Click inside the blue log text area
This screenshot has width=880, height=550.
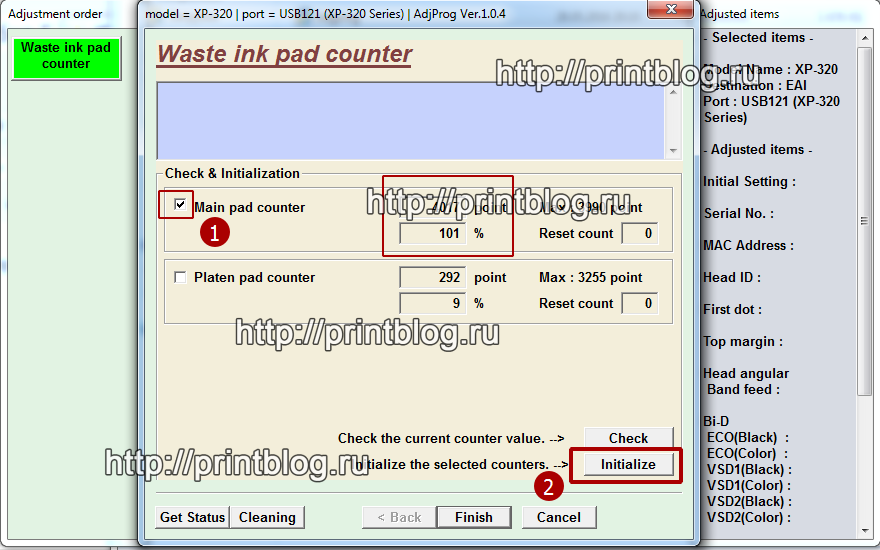point(410,120)
